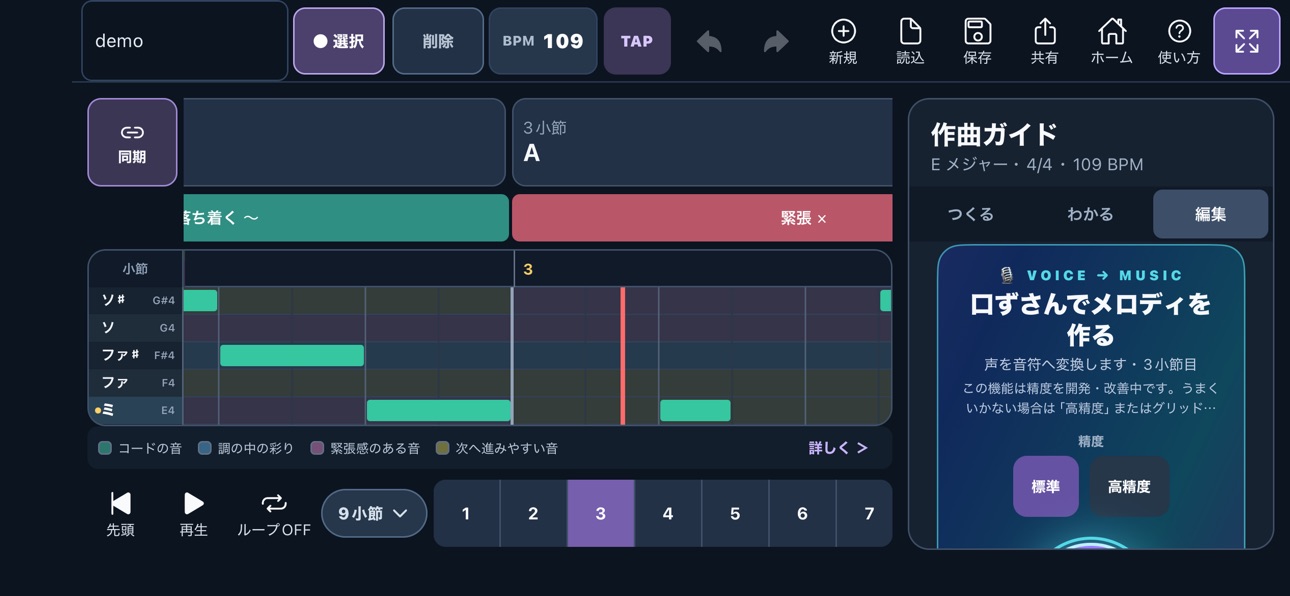Open the 使い方 help guide
Viewport: 1290px width, 596px height.
(1179, 42)
